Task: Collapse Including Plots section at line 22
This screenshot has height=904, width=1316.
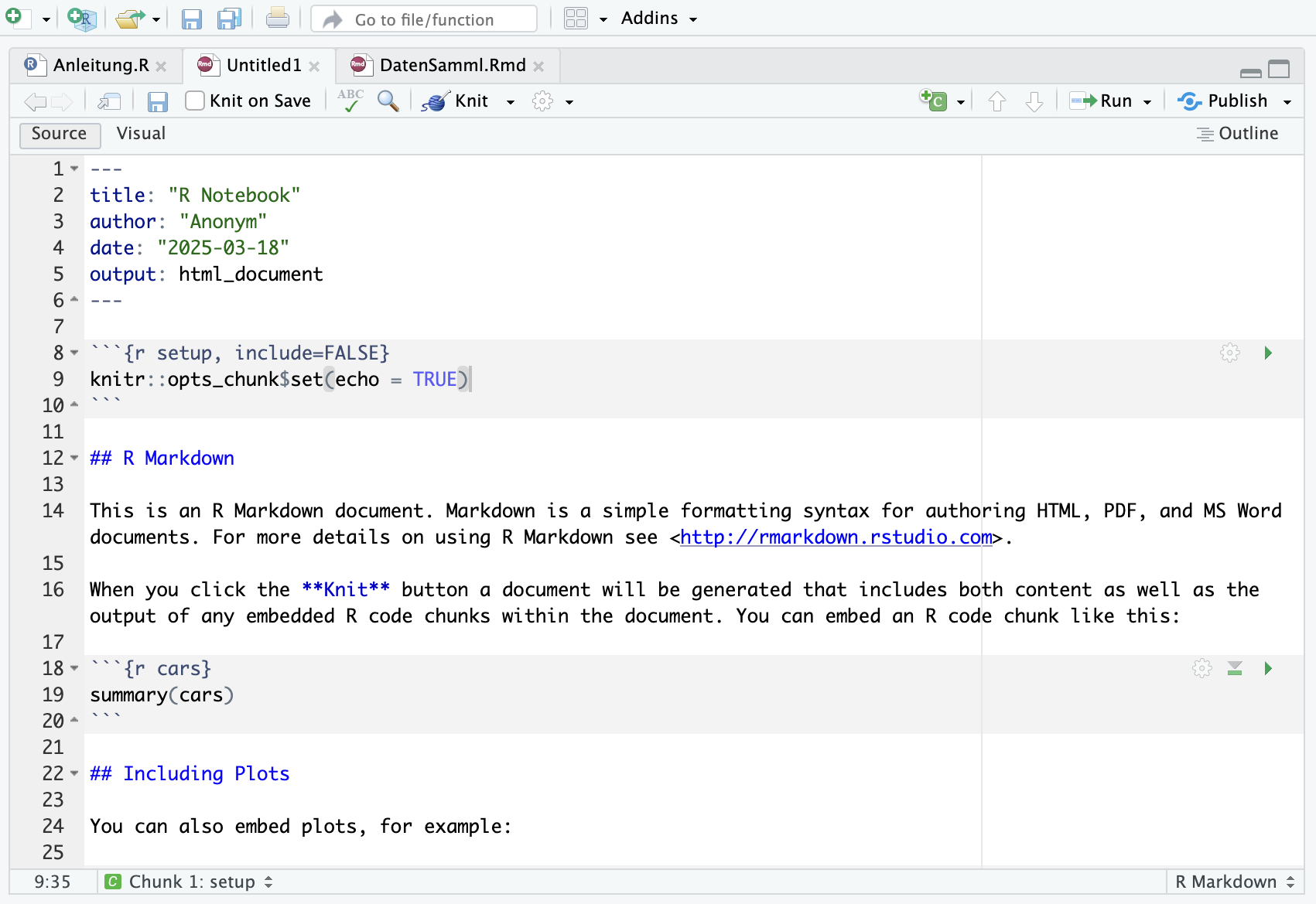Action: click(74, 773)
